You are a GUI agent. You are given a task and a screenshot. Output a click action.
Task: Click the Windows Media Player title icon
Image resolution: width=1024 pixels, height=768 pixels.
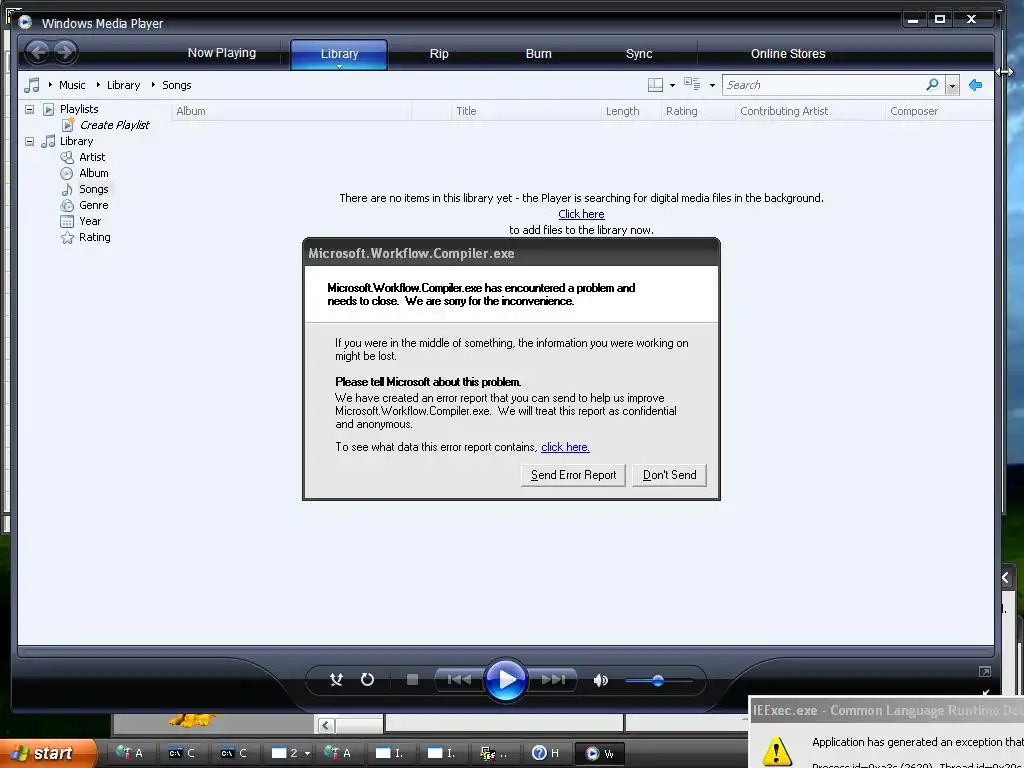click(25, 23)
